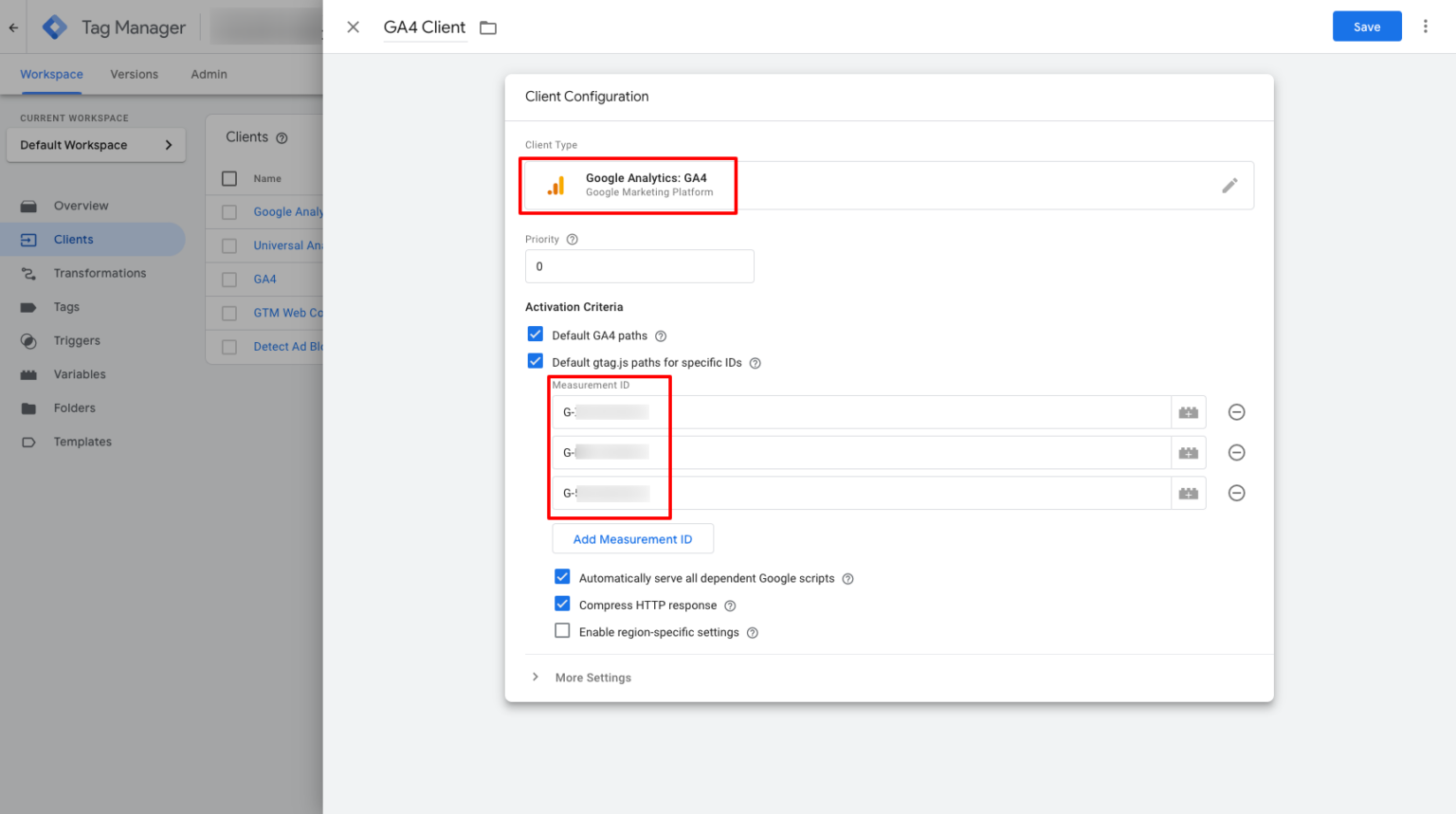Open the variable picker for the first Measurement ID

[x=1188, y=411]
